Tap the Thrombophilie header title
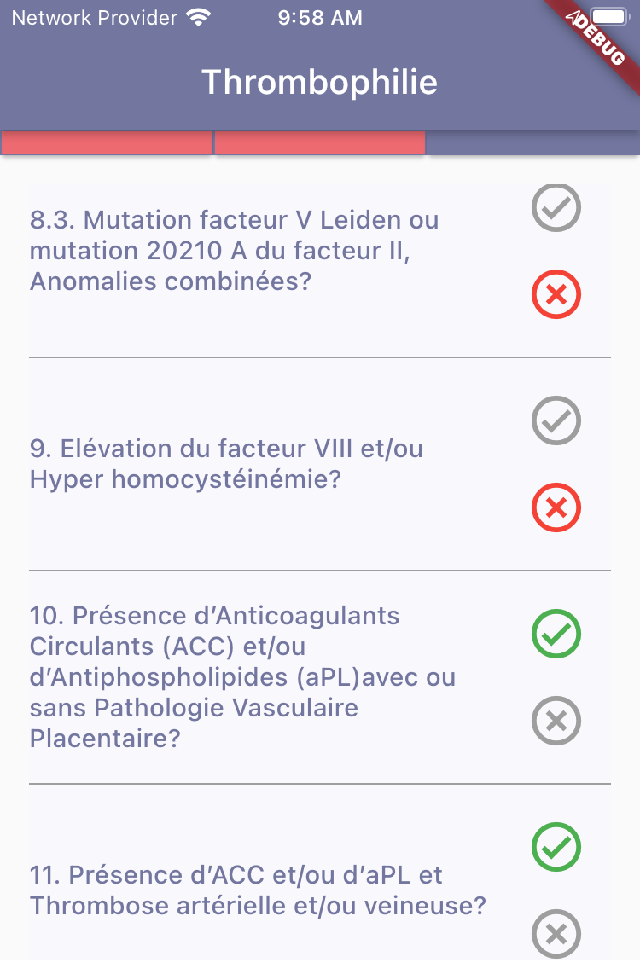Image resolution: width=640 pixels, height=960 pixels. click(320, 82)
